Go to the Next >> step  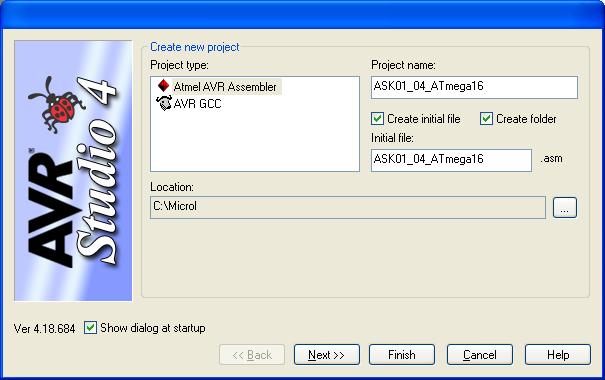(x=326, y=355)
